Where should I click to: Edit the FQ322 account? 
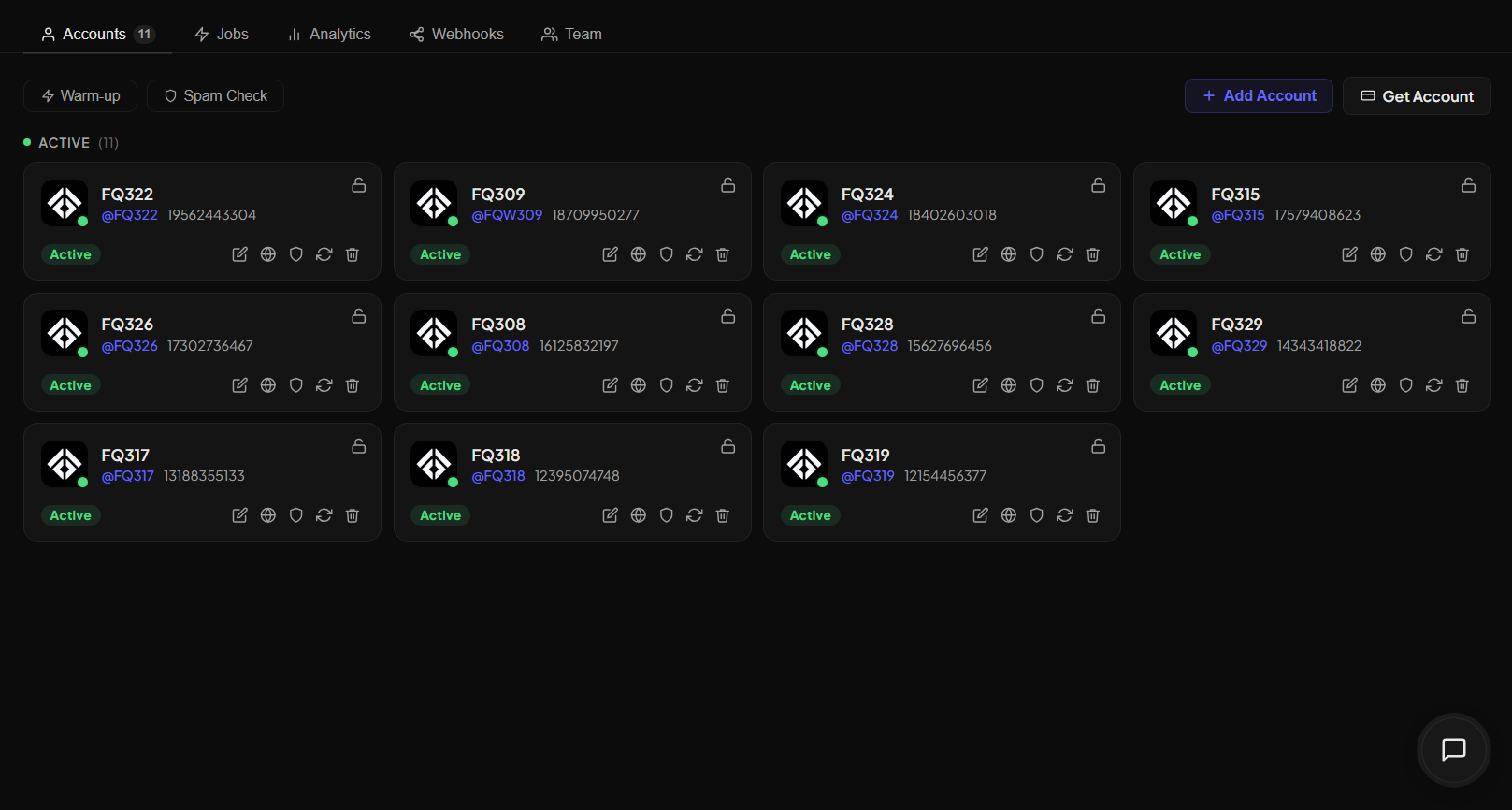[x=240, y=254]
